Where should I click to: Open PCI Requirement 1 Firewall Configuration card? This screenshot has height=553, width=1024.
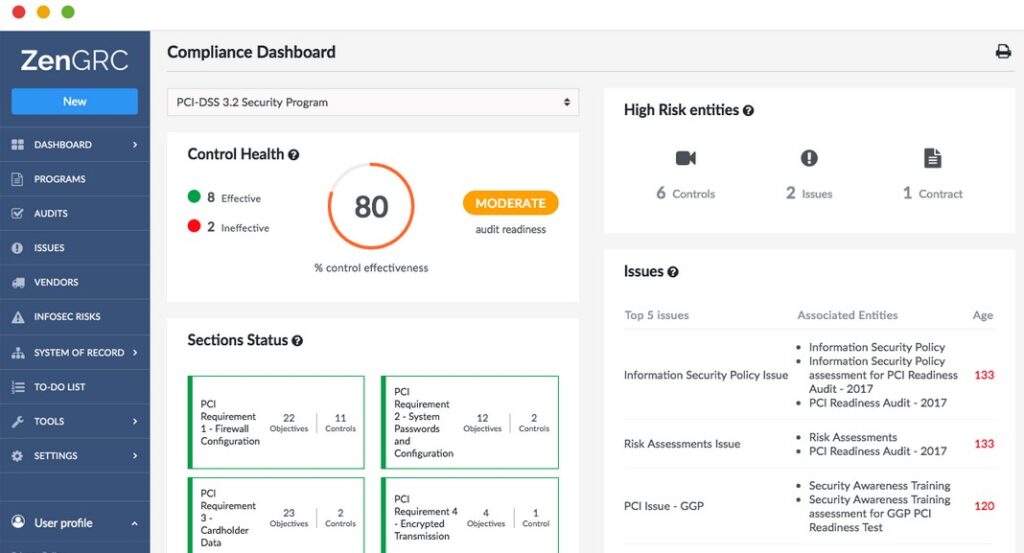276,422
